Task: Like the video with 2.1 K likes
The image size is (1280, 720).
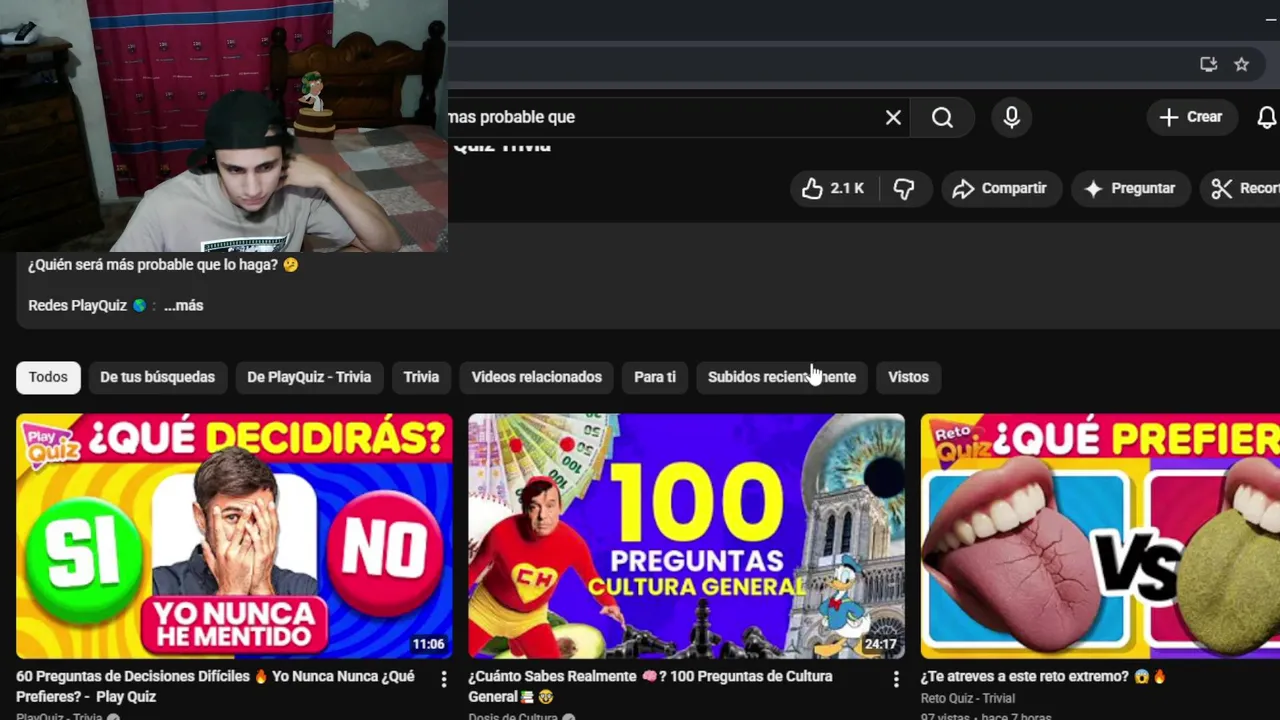Action: 832,188
